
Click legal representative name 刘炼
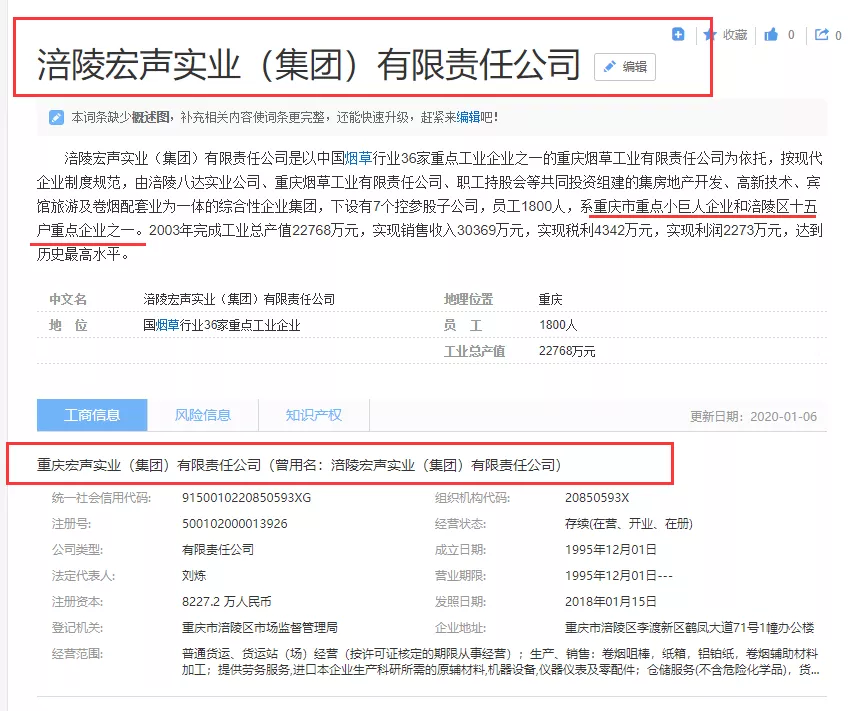[194, 576]
